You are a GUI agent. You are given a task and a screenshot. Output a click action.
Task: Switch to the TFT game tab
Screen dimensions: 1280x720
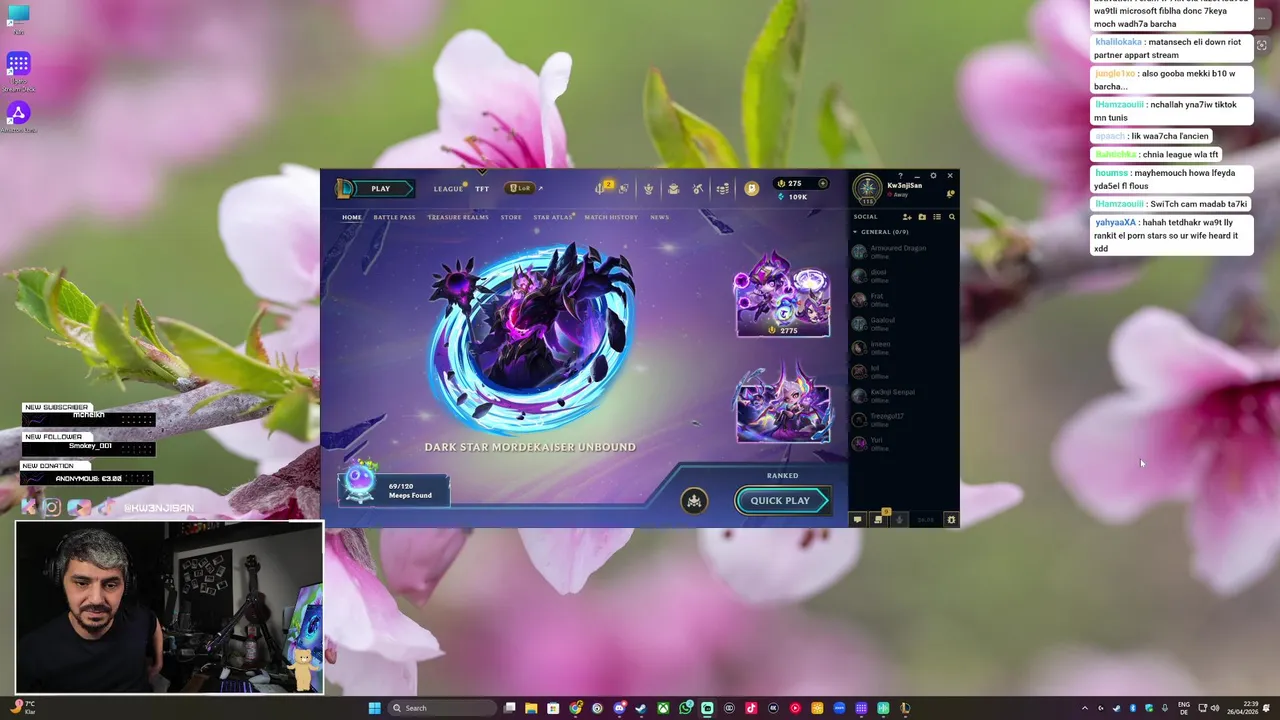coord(482,189)
